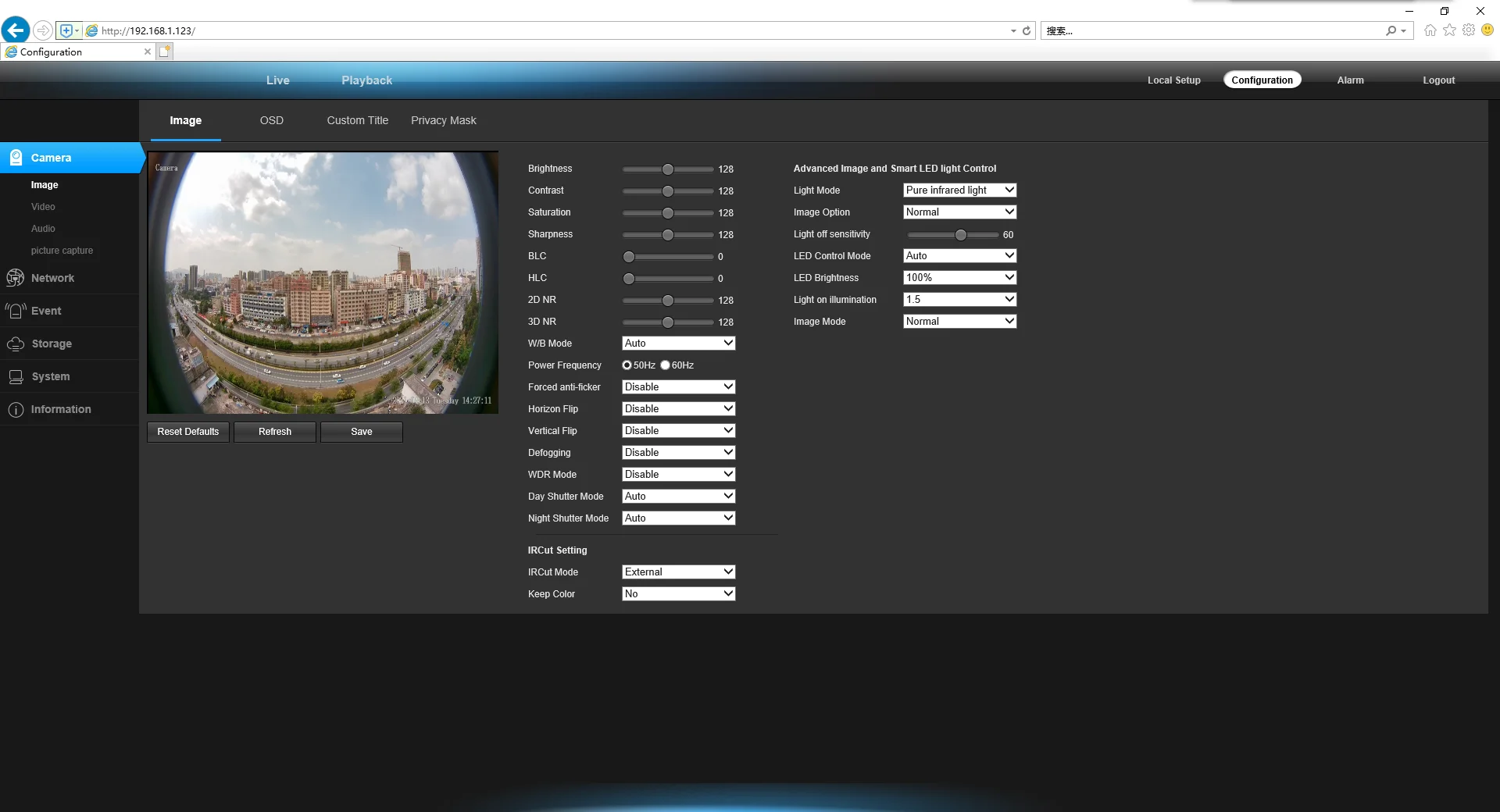The height and width of the screenshot is (812, 1500).
Task: Click the Brightness slider handle
Action: pyautogui.click(x=667, y=169)
